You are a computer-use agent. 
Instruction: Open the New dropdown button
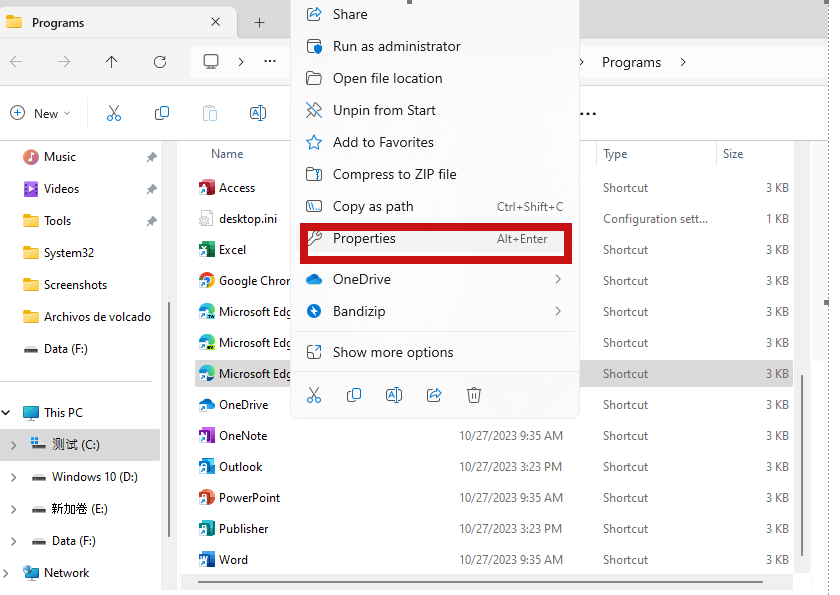41,114
